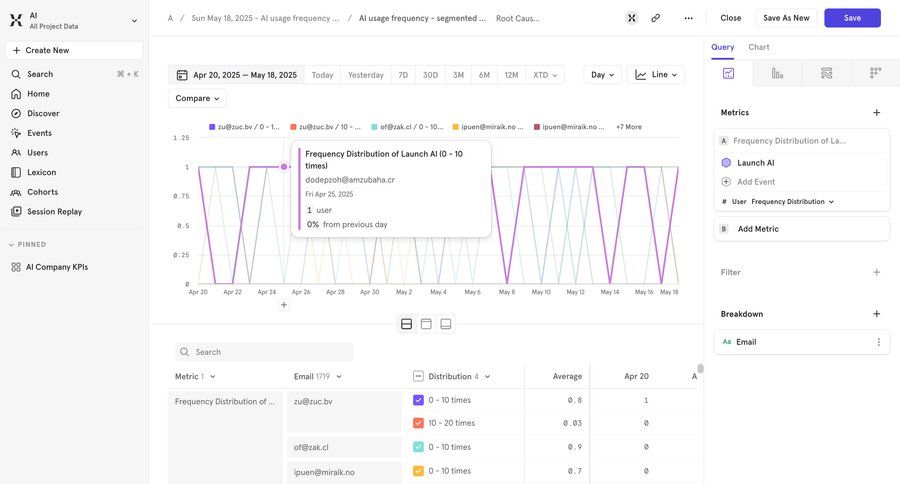
Task: Add annotation plus below chart
Action: (284, 305)
